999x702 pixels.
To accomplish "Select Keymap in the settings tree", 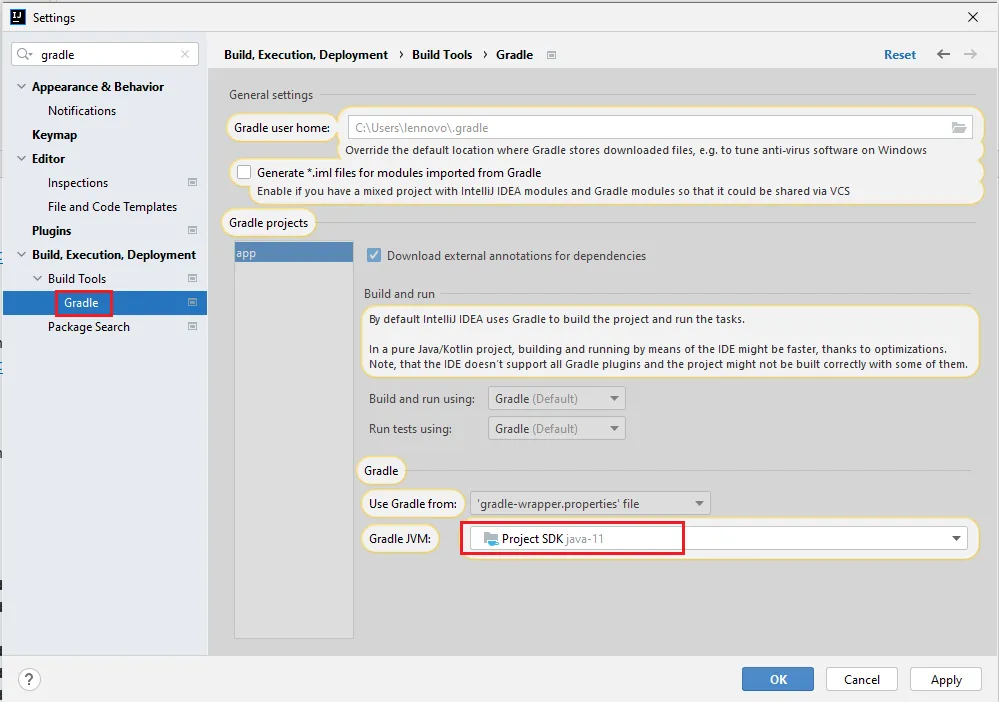I will (x=55, y=134).
